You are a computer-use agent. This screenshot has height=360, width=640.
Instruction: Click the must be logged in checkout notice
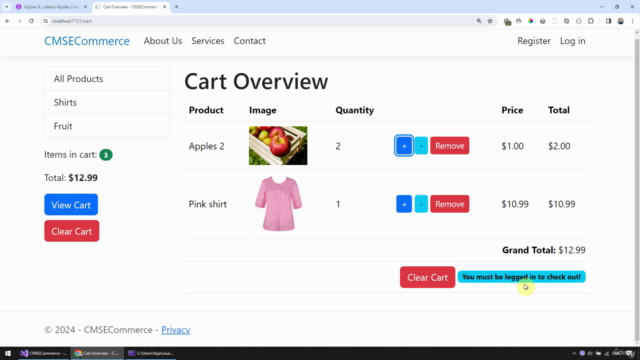tap(521, 277)
